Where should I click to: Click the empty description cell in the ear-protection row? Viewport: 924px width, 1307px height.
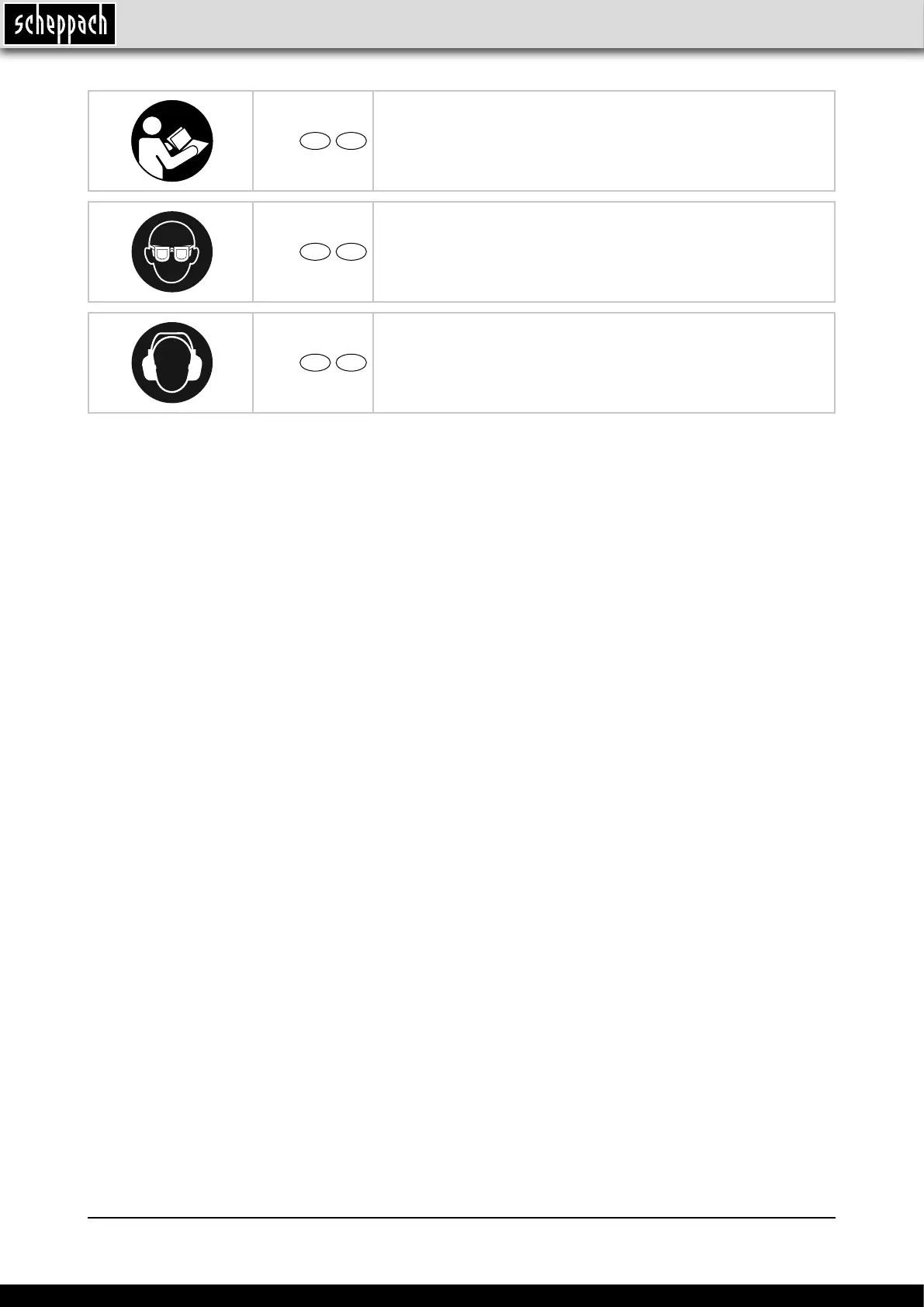604,362
